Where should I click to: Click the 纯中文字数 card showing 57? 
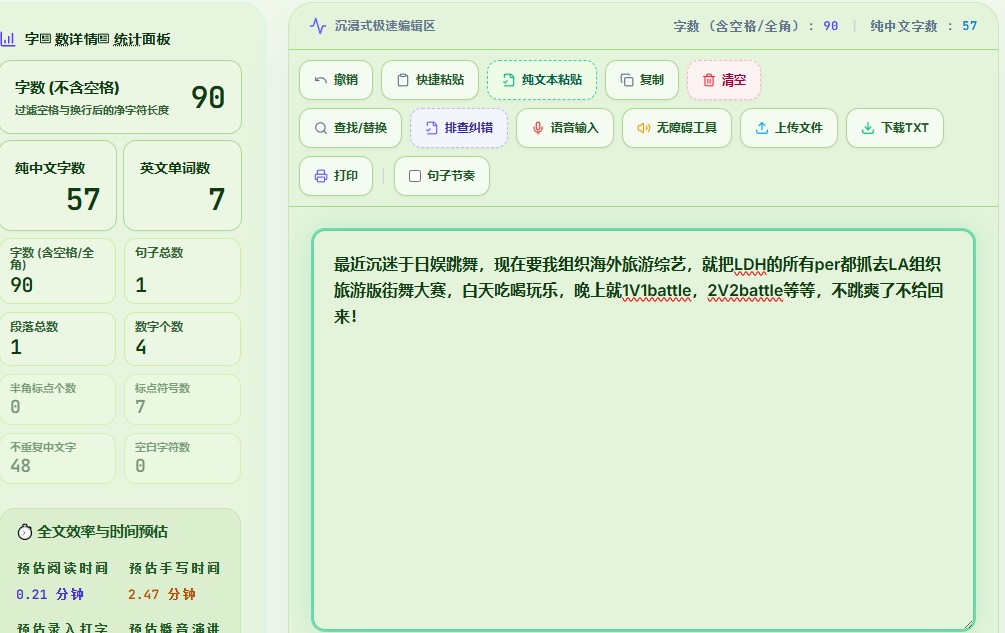tap(58, 186)
